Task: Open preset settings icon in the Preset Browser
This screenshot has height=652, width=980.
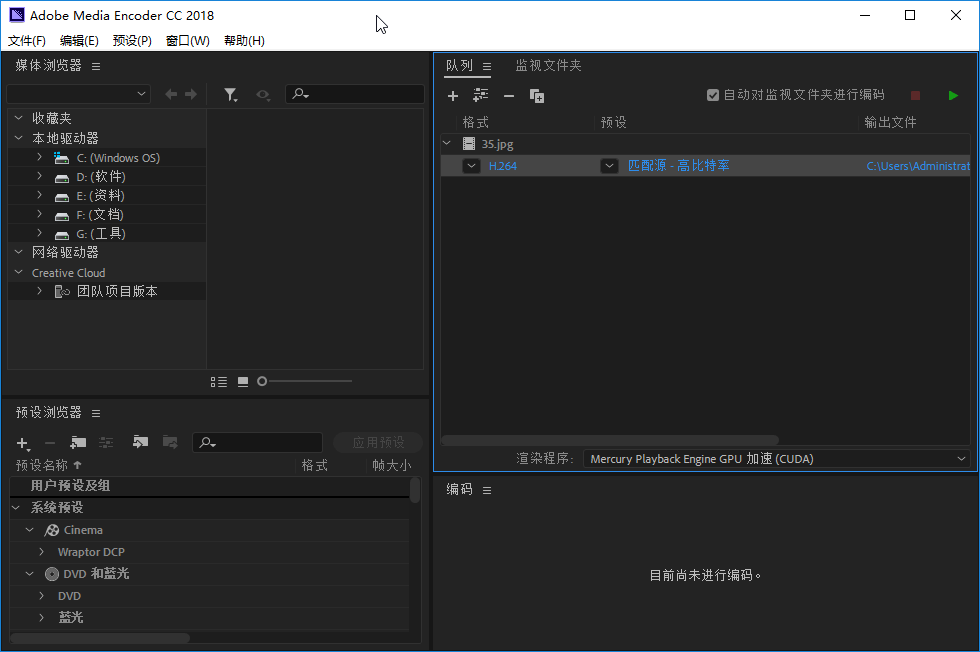Action: [x=106, y=443]
